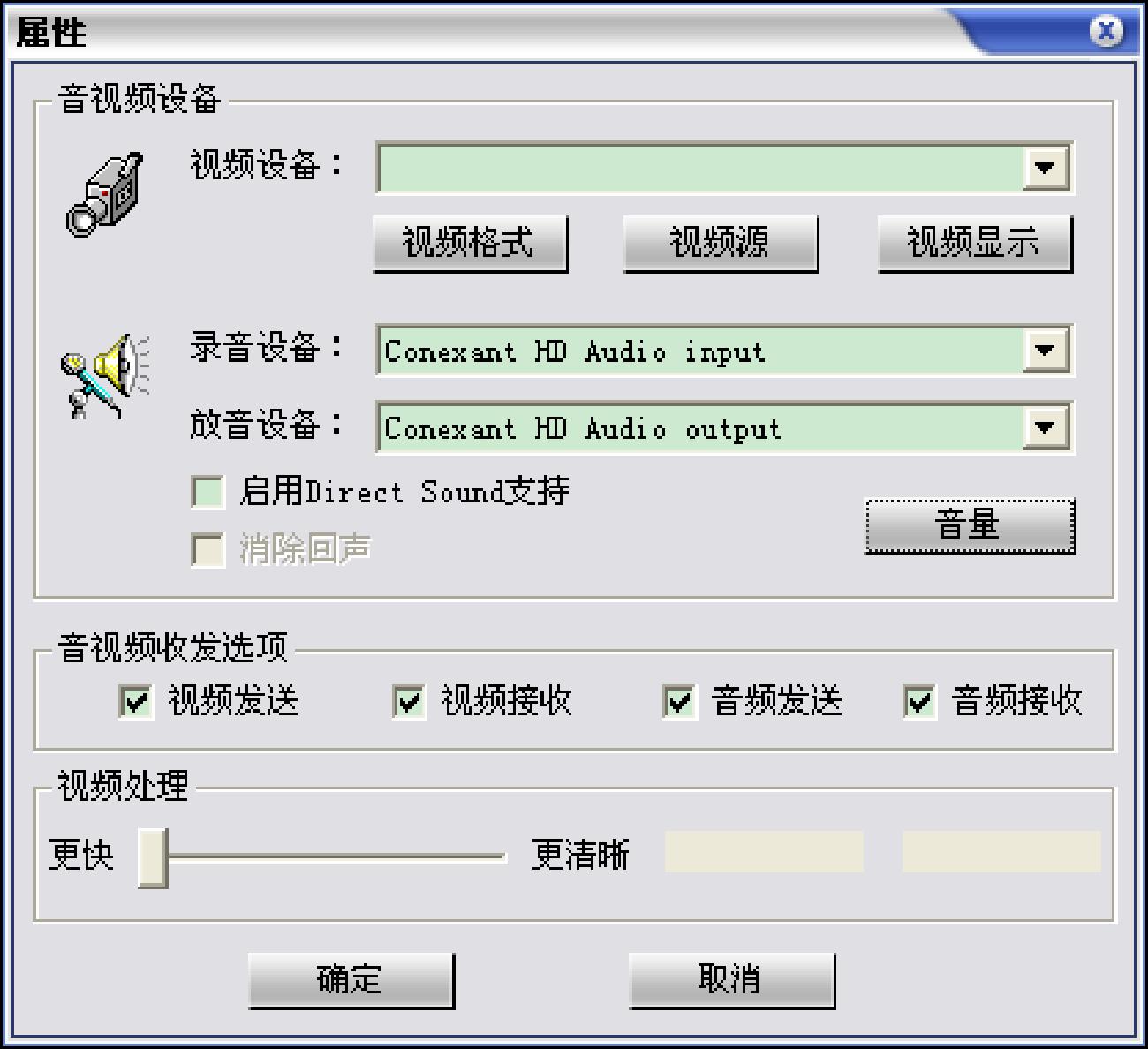The width and height of the screenshot is (1148, 1049).
Task: Click the 取消 cancel button
Action: pos(731,980)
